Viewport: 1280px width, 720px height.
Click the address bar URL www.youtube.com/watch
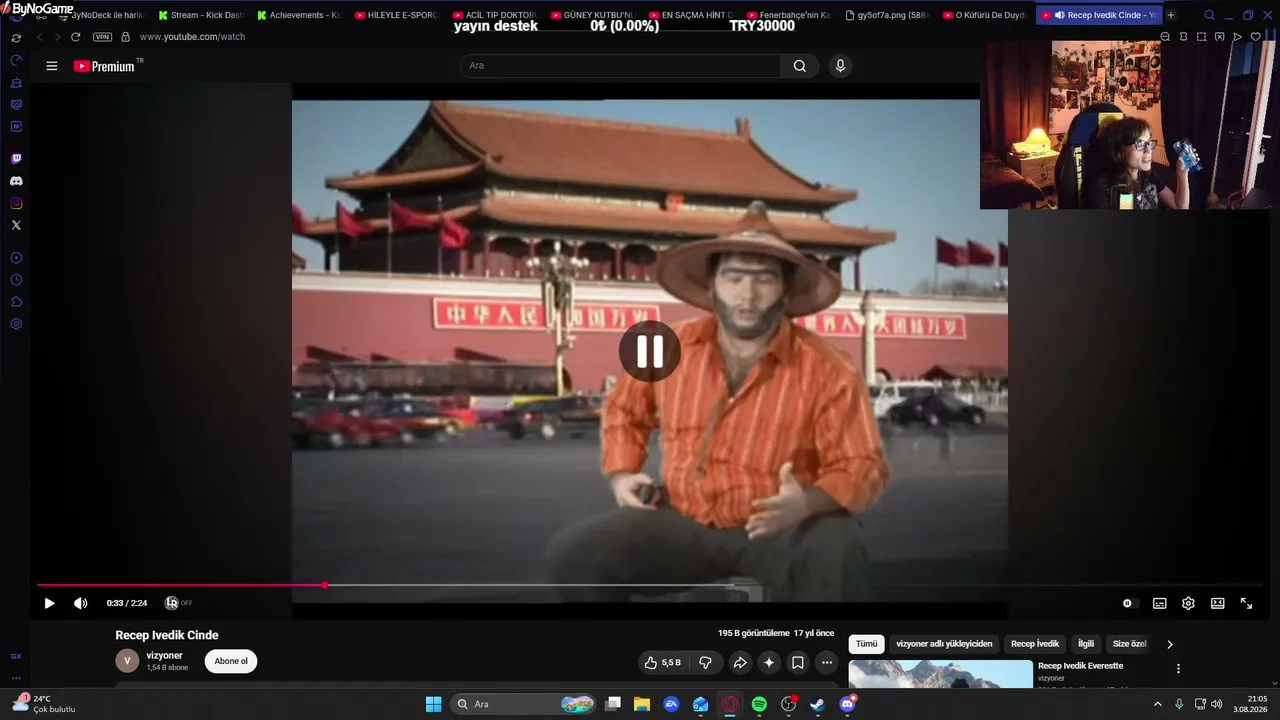(x=192, y=37)
